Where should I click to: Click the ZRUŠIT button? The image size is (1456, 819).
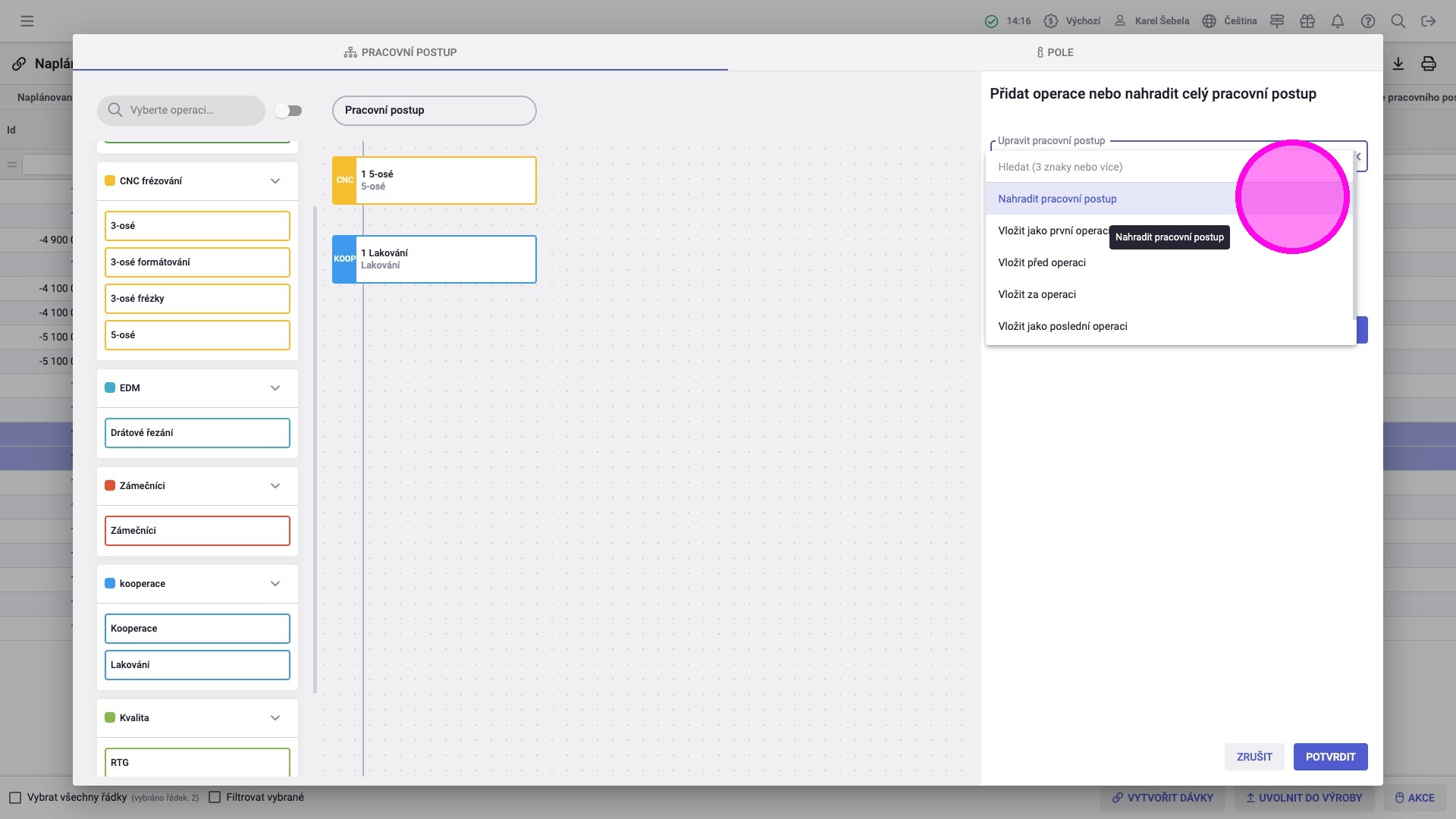tap(1254, 757)
